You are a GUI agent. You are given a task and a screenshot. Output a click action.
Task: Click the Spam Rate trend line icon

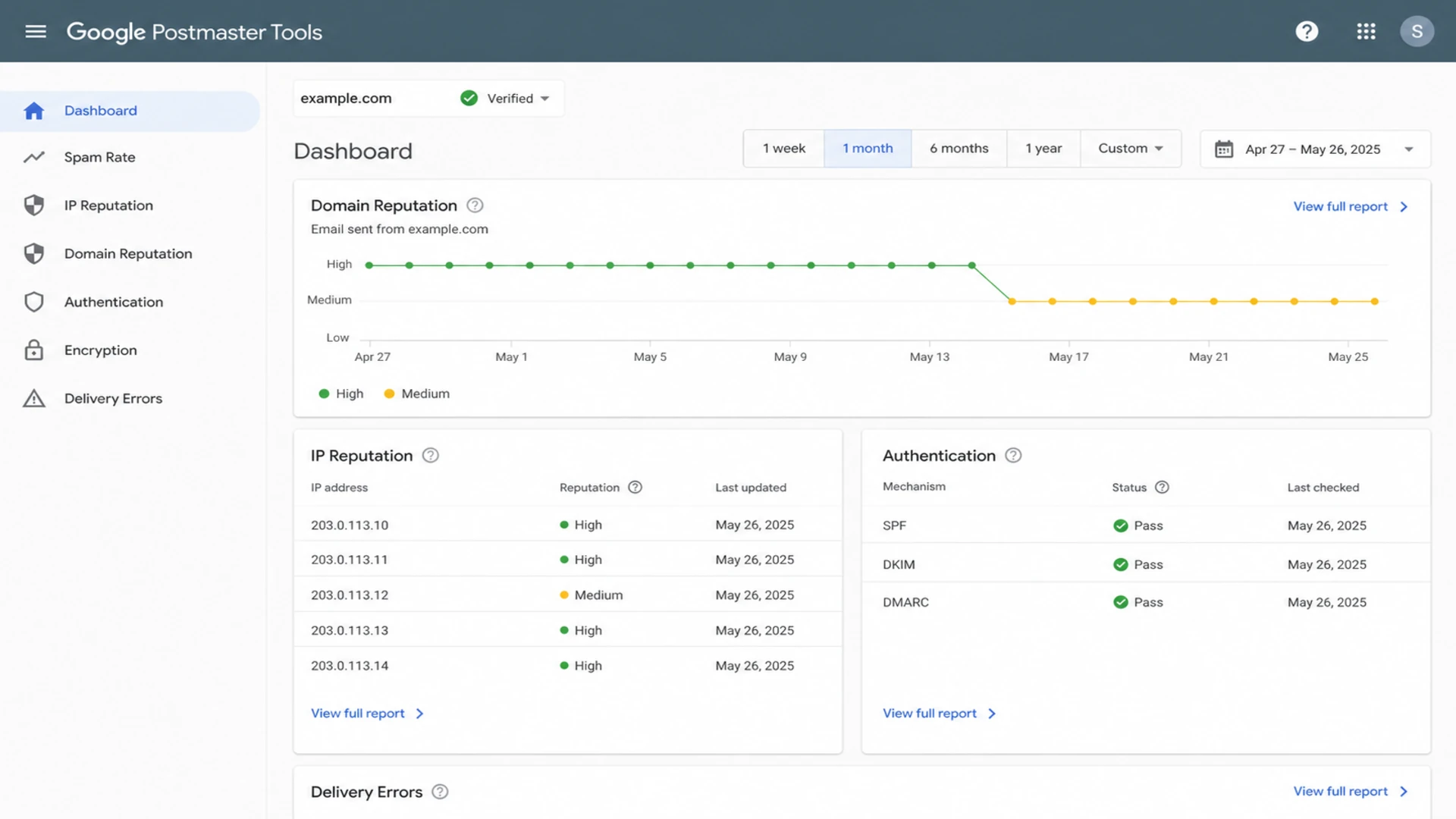33,157
